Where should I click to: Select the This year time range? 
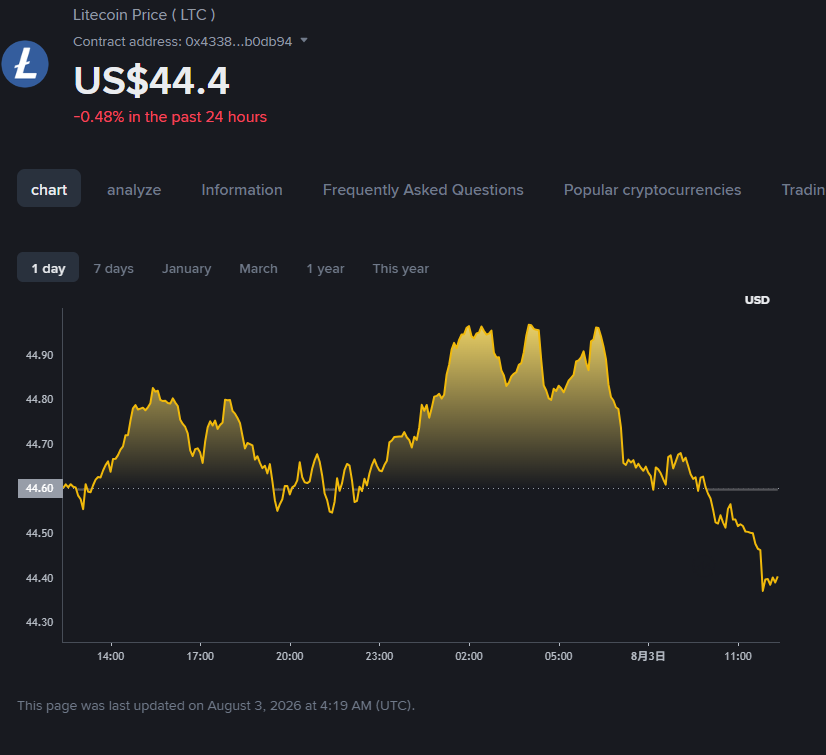pos(400,269)
